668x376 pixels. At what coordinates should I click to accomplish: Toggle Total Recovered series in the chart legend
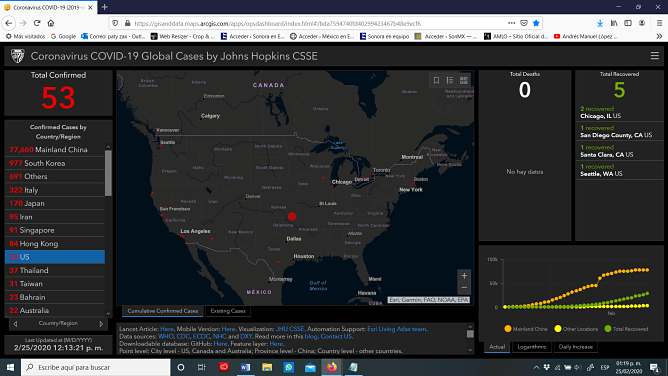tap(626, 329)
